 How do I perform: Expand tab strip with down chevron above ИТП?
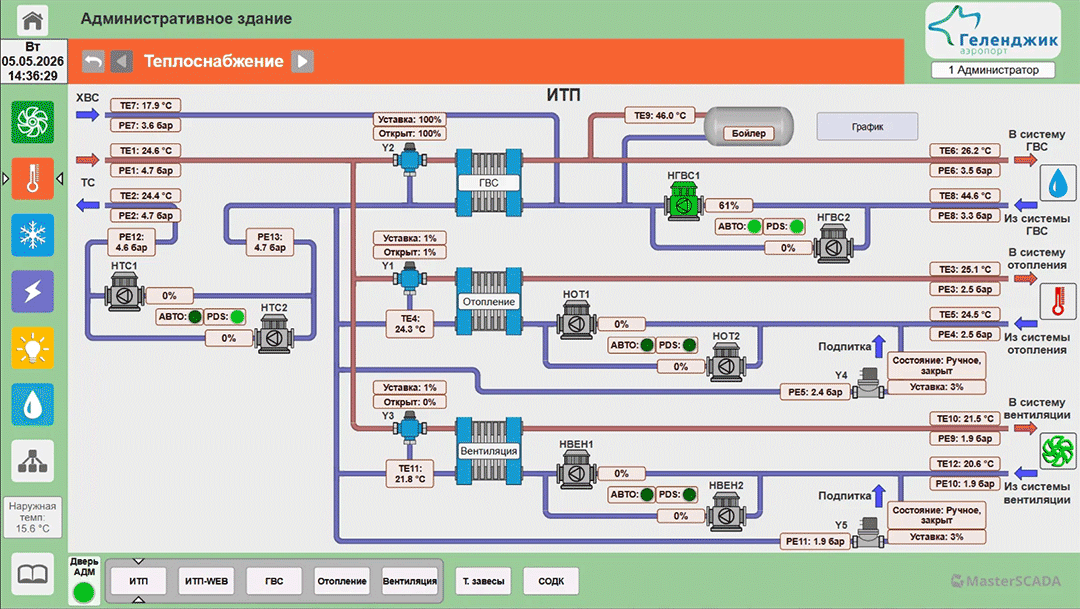coord(138,561)
